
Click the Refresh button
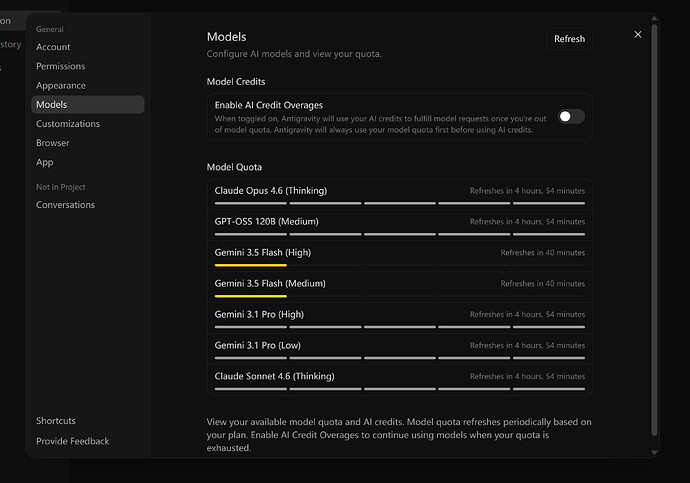tap(569, 39)
